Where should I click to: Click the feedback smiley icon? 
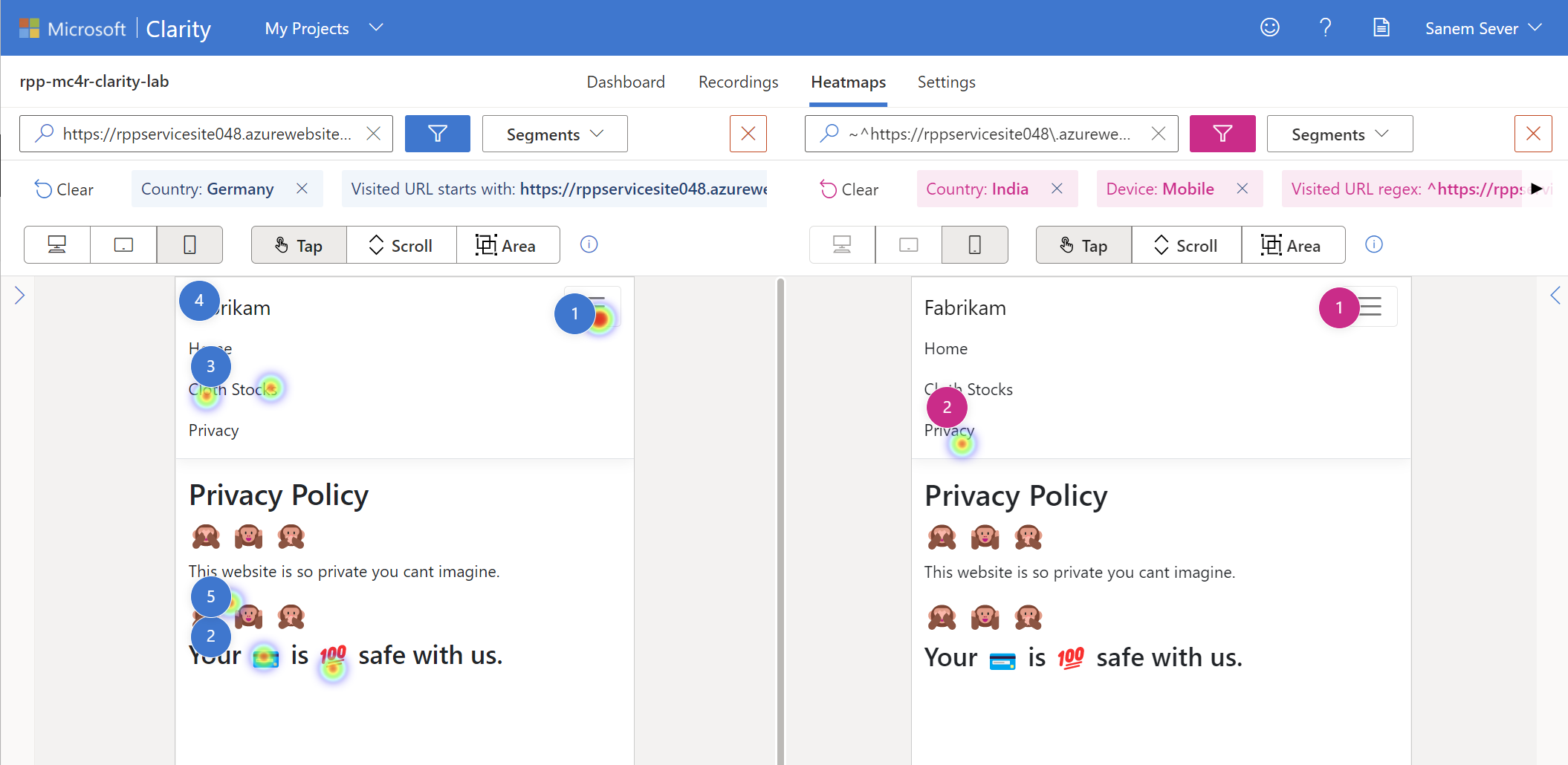tap(1270, 27)
